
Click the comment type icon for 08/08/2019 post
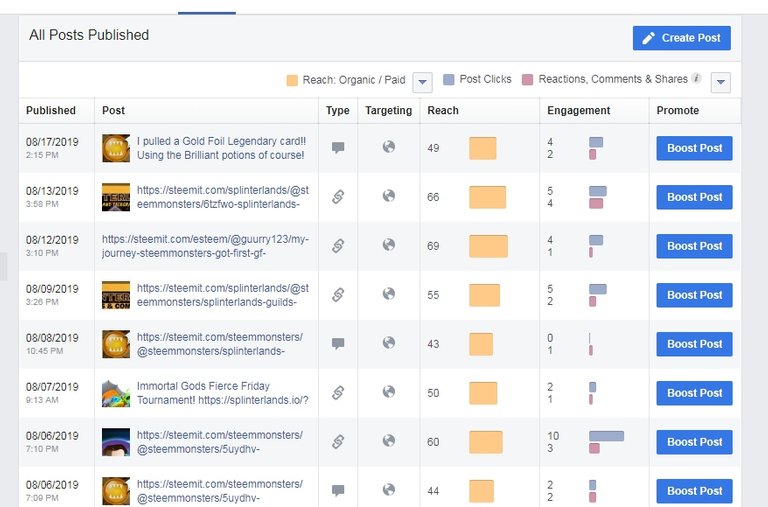pos(338,343)
